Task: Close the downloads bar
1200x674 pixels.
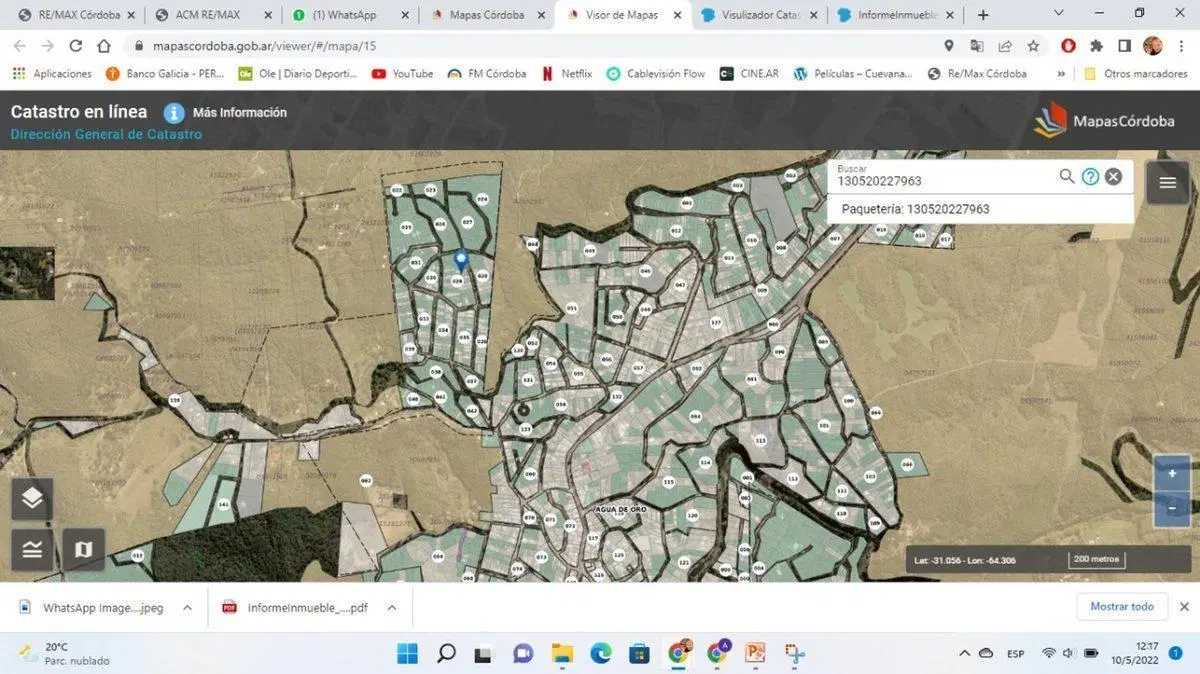Action: (1184, 606)
